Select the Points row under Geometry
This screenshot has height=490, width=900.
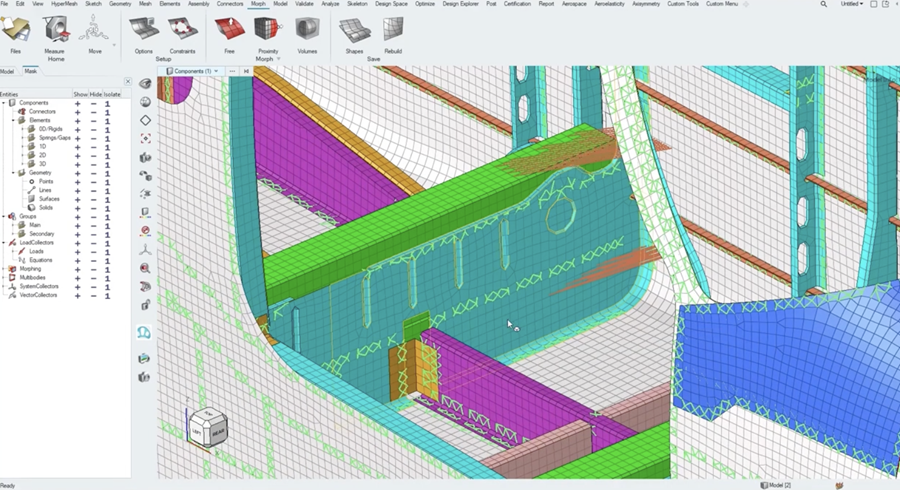point(46,182)
